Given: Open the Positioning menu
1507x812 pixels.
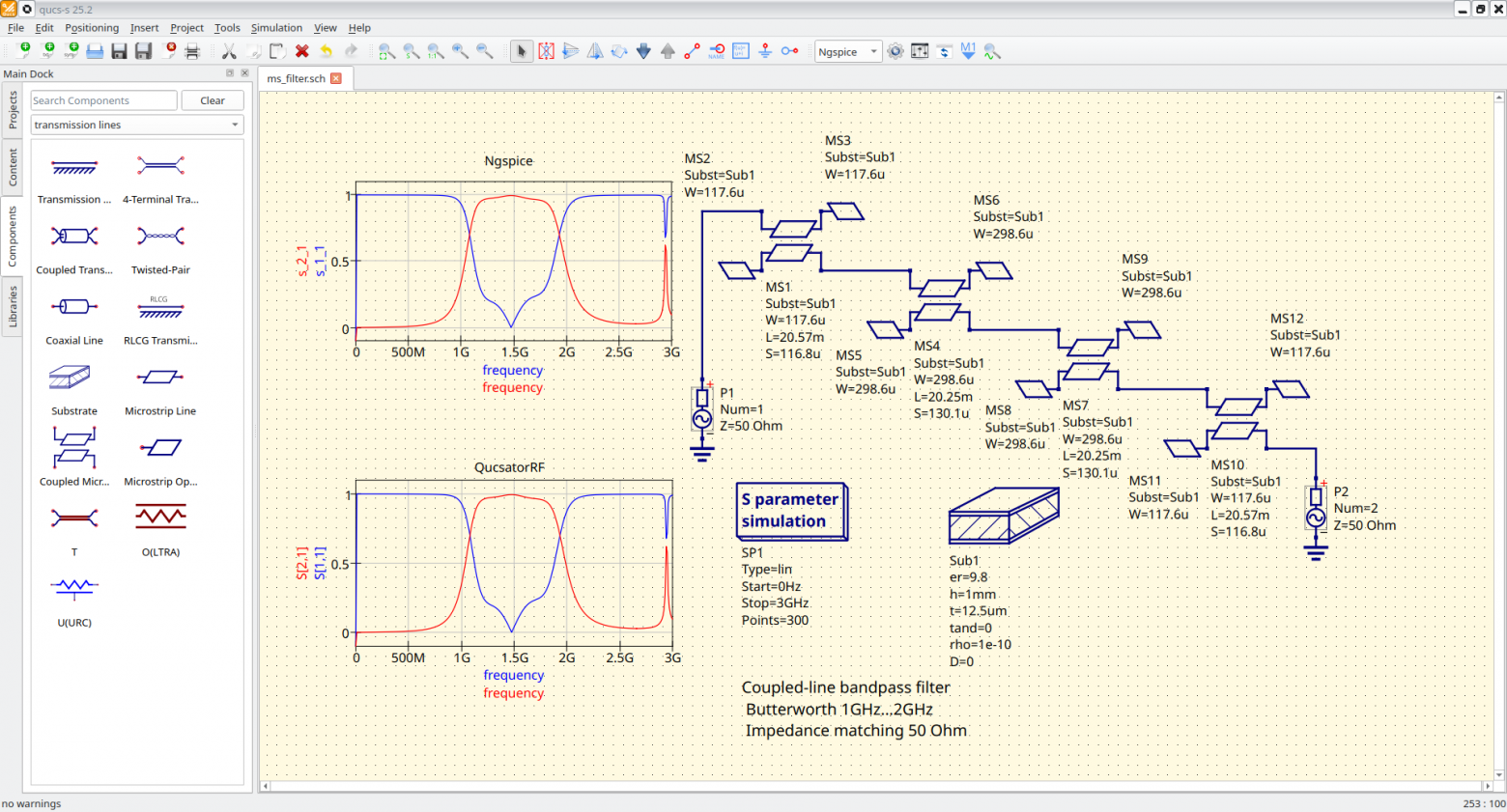Looking at the screenshot, I should 92,28.
